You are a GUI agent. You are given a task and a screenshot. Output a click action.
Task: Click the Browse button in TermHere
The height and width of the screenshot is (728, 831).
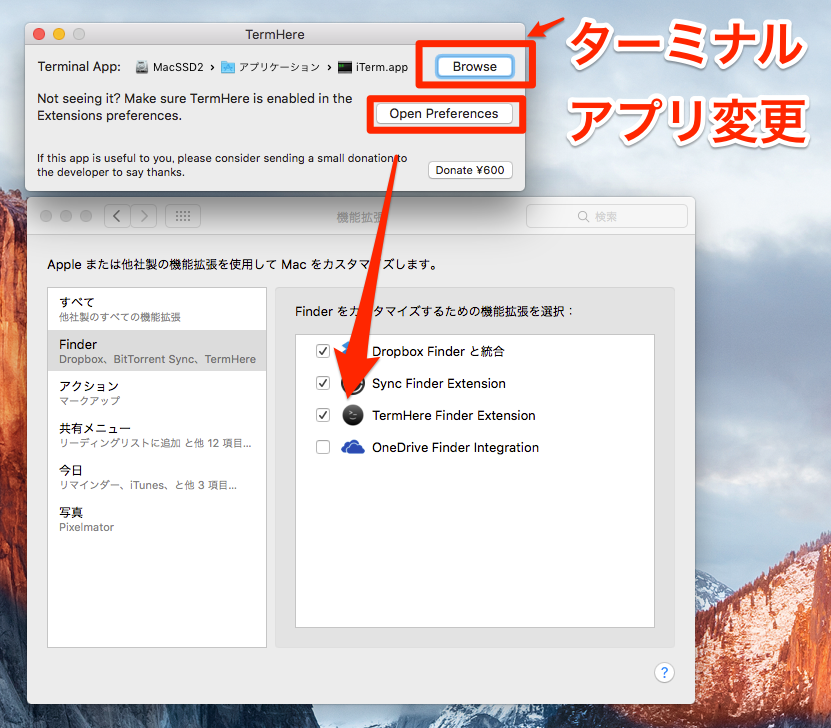point(474,67)
